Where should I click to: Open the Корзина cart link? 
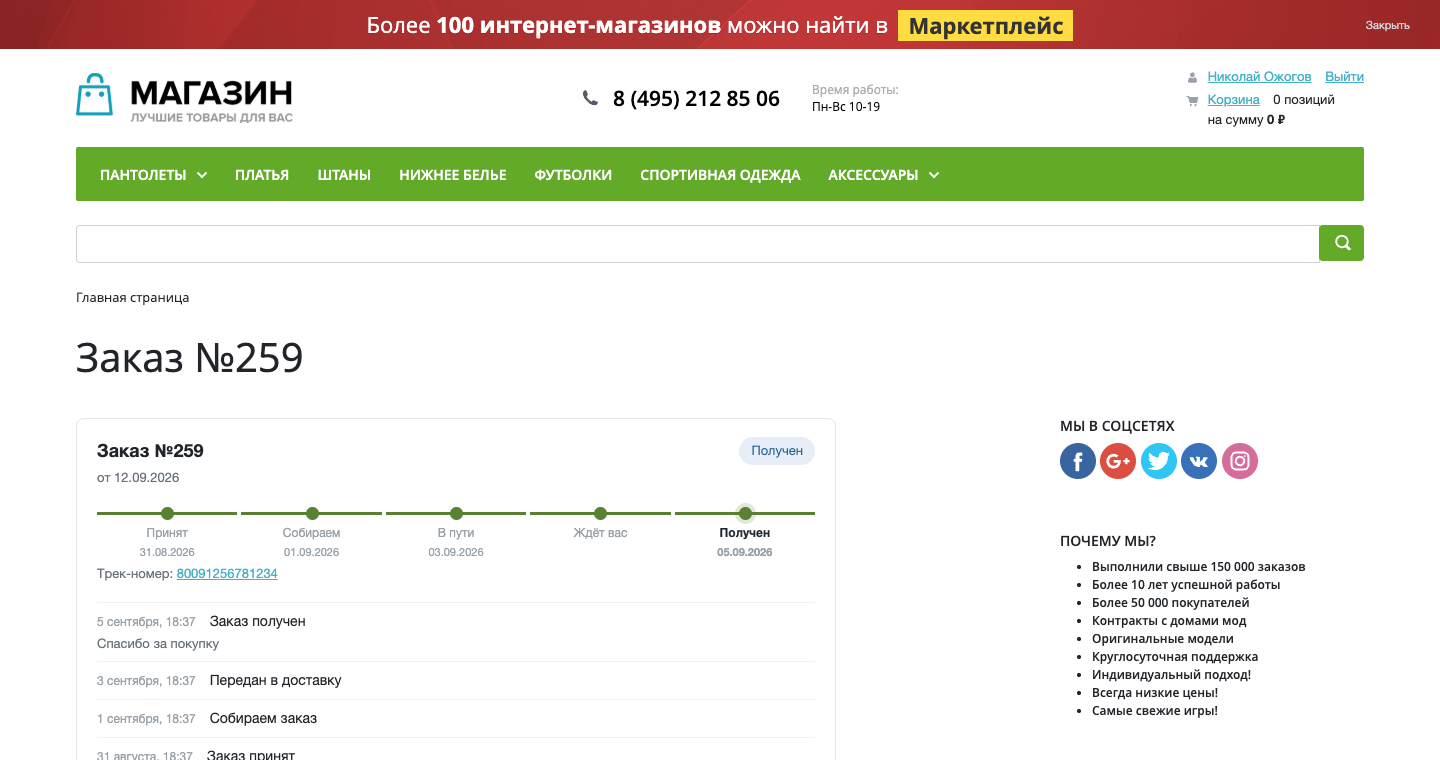1233,100
